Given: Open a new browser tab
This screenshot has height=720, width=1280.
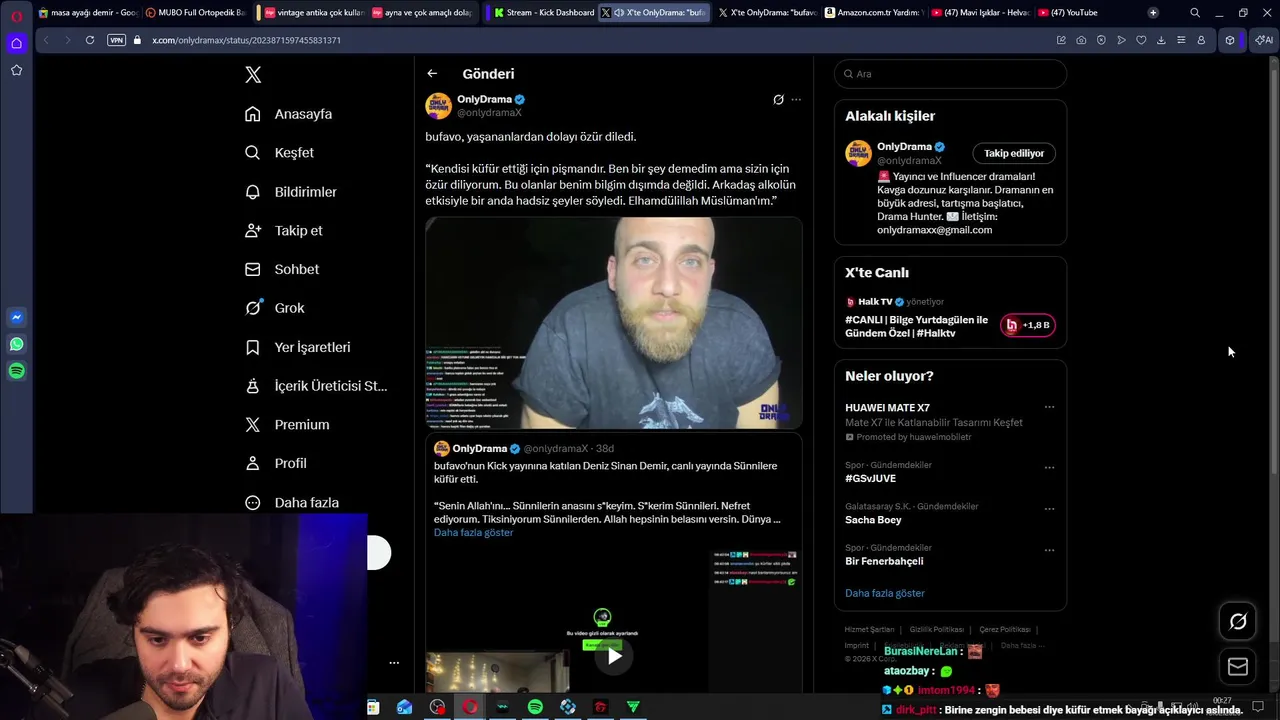Looking at the screenshot, I should coord(1153,13).
